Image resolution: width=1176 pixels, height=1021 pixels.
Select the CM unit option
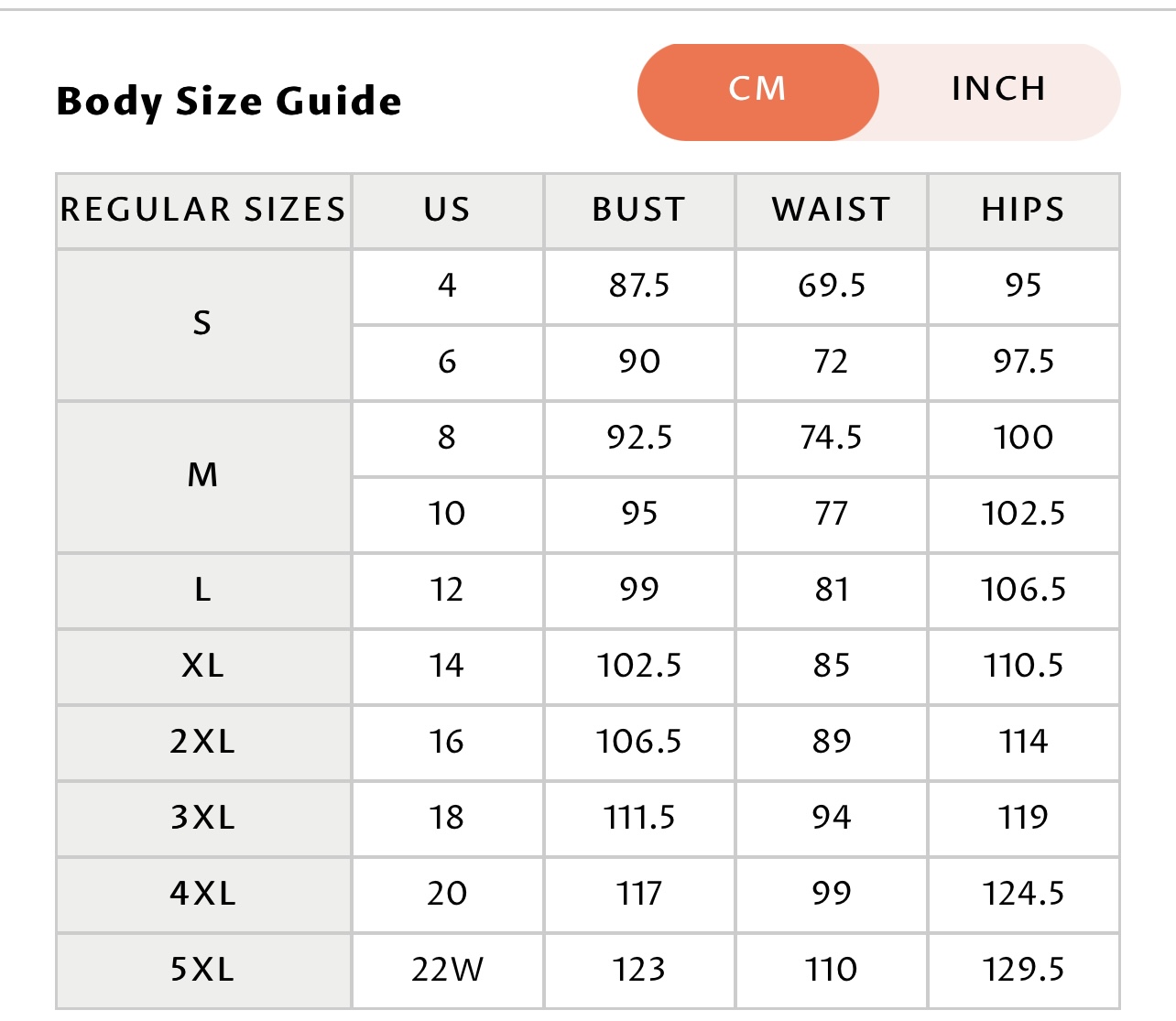(758, 92)
